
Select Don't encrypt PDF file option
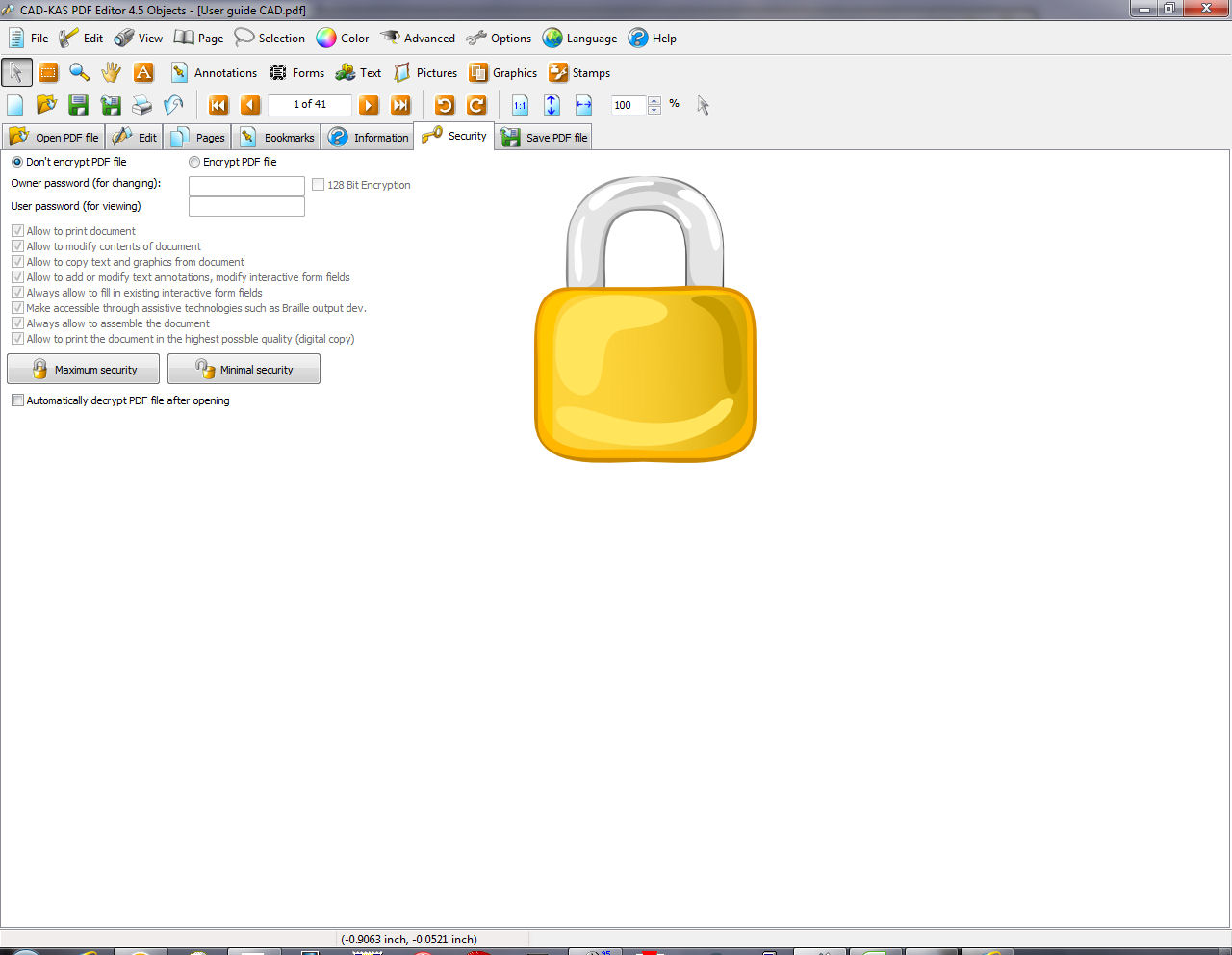click(x=17, y=162)
